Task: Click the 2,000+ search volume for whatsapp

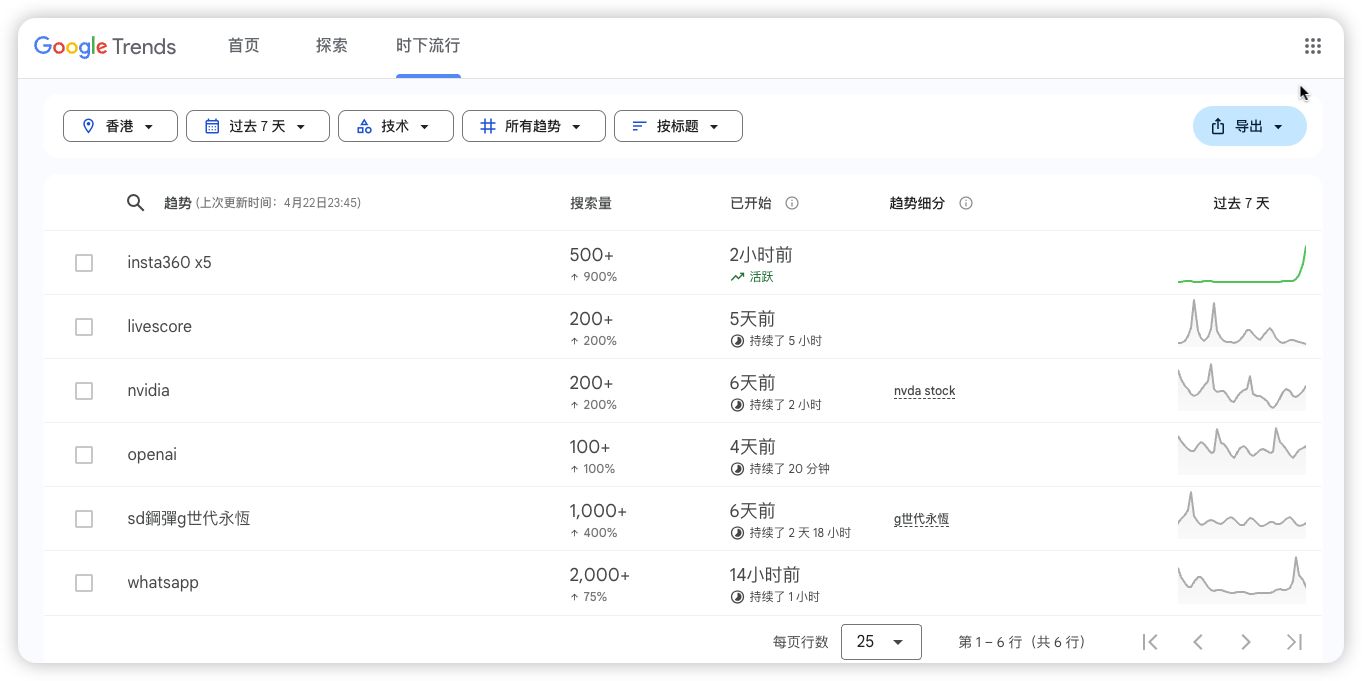Action: click(600, 575)
